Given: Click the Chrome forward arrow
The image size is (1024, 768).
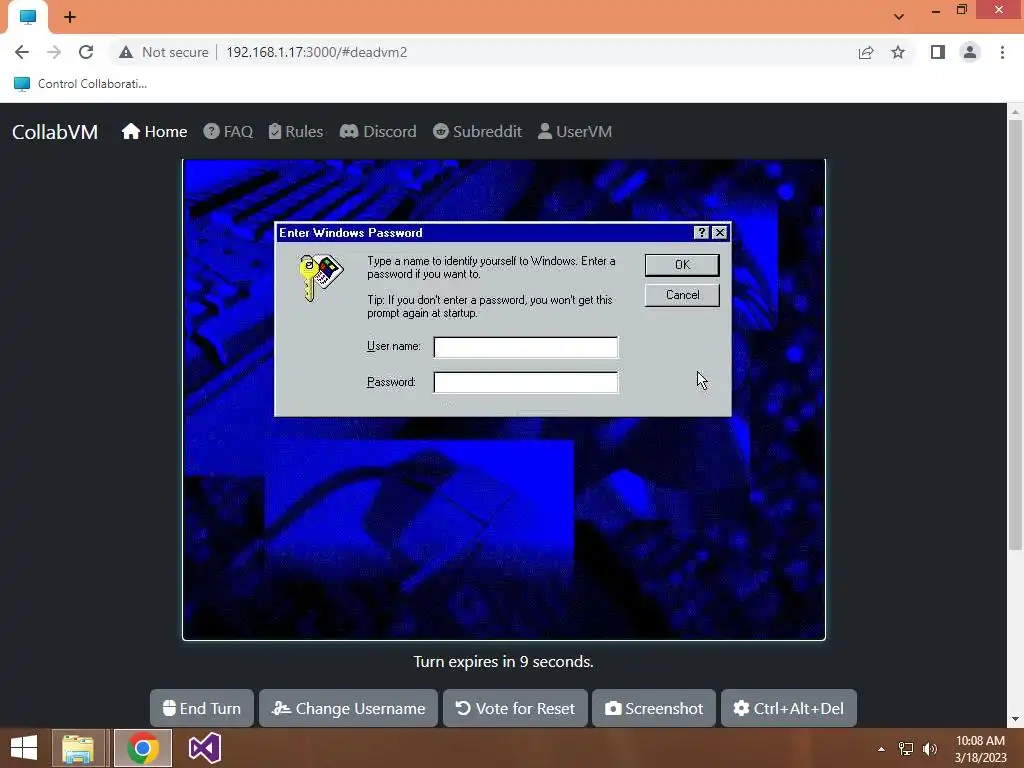Looking at the screenshot, I should 54,52.
